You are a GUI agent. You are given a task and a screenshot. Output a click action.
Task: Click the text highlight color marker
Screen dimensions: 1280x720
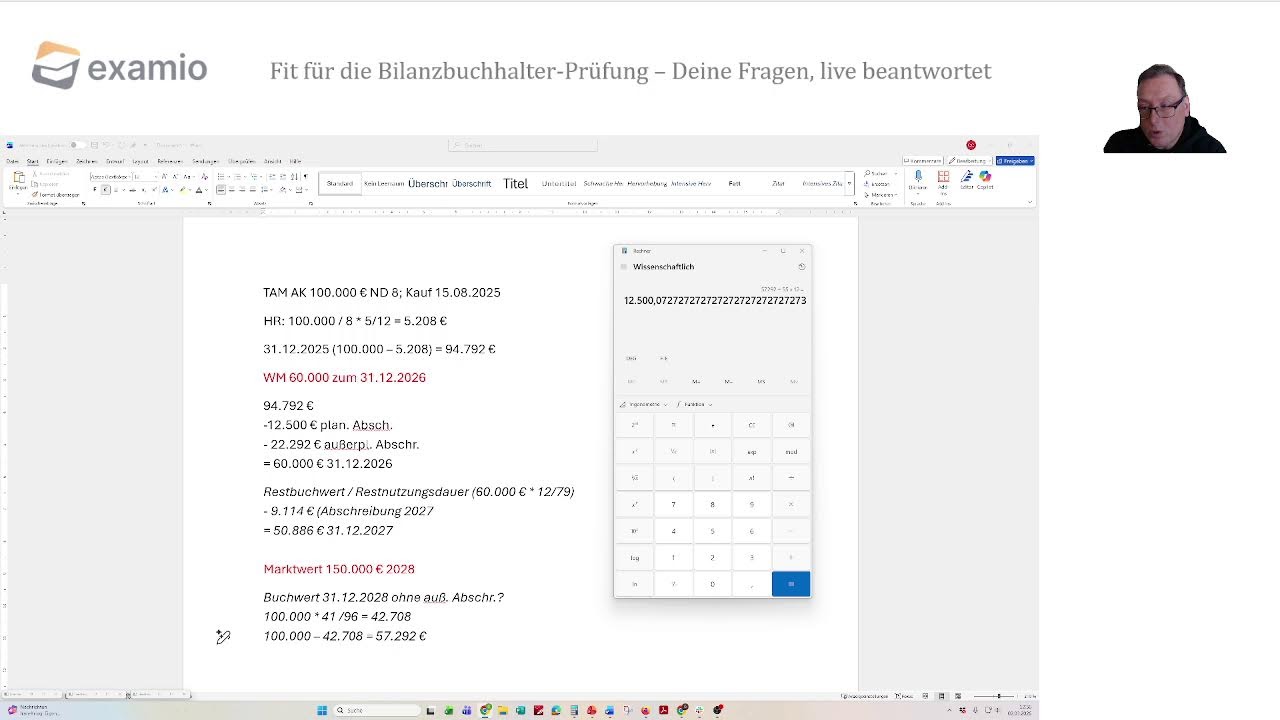point(183,189)
